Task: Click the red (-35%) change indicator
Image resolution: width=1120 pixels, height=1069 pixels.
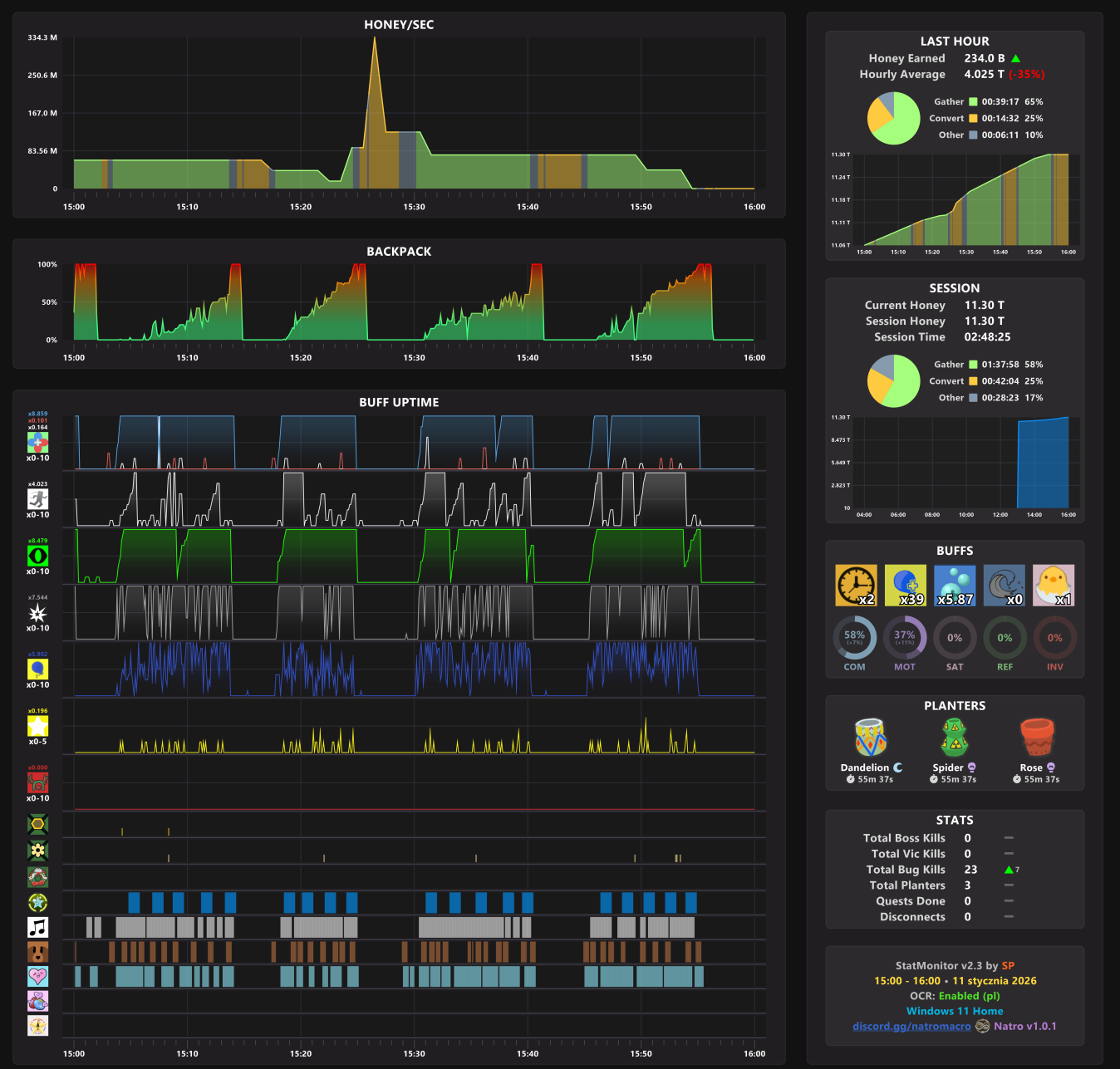Action: (x=1027, y=74)
